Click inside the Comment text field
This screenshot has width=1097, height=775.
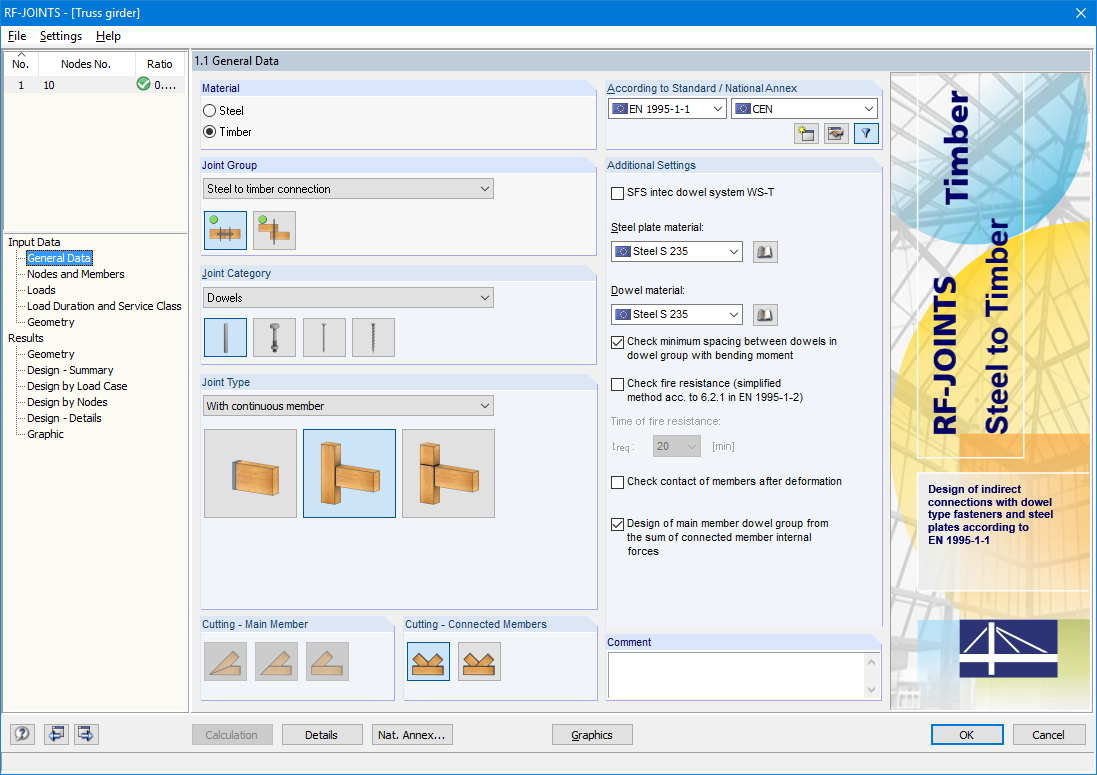736,676
